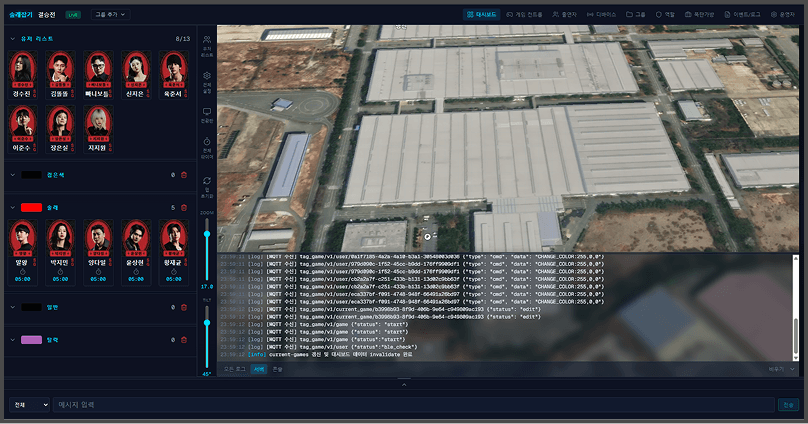Open the user list sidebar icon
Image resolution: width=808 pixels, height=424 pixels.
point(207,40)
